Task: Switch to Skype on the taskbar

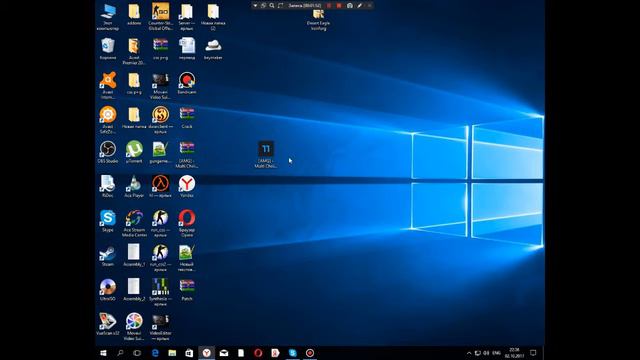Action: click(292, 353)
